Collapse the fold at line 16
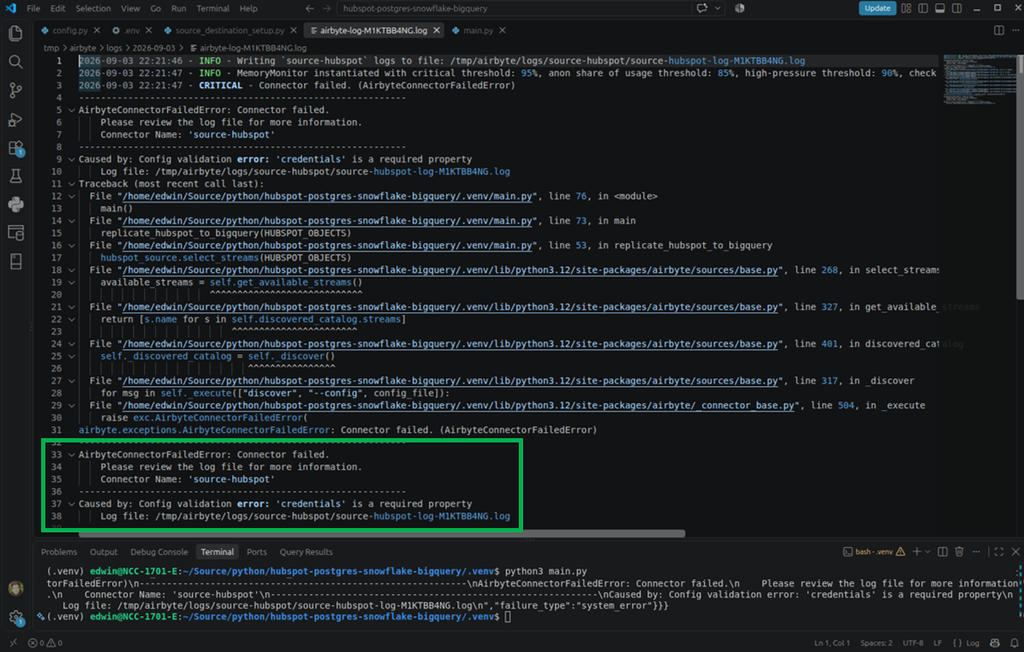The width and height of the screenshot is (1024, 652). tap(71, 246)
